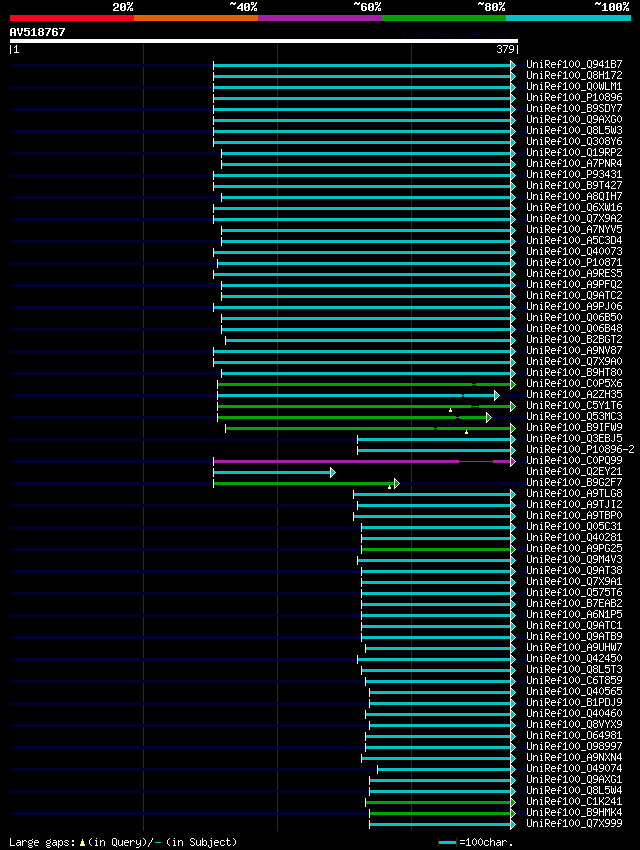Viewport: 640px width, 850px height.
Task: Click label UniRef100_O49074
Action: 574,769
